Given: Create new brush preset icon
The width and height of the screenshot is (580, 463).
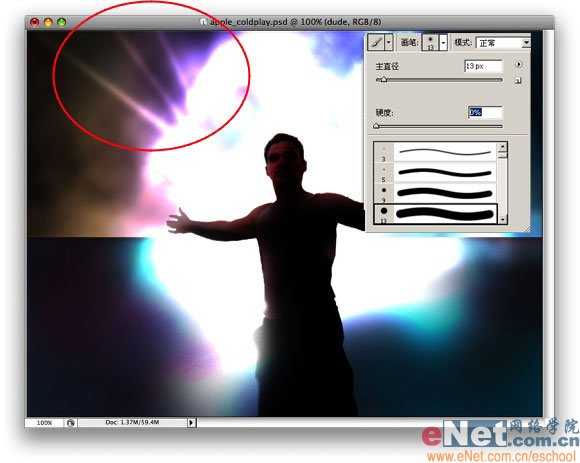Looking at the screenshot, I should [519, 80].
